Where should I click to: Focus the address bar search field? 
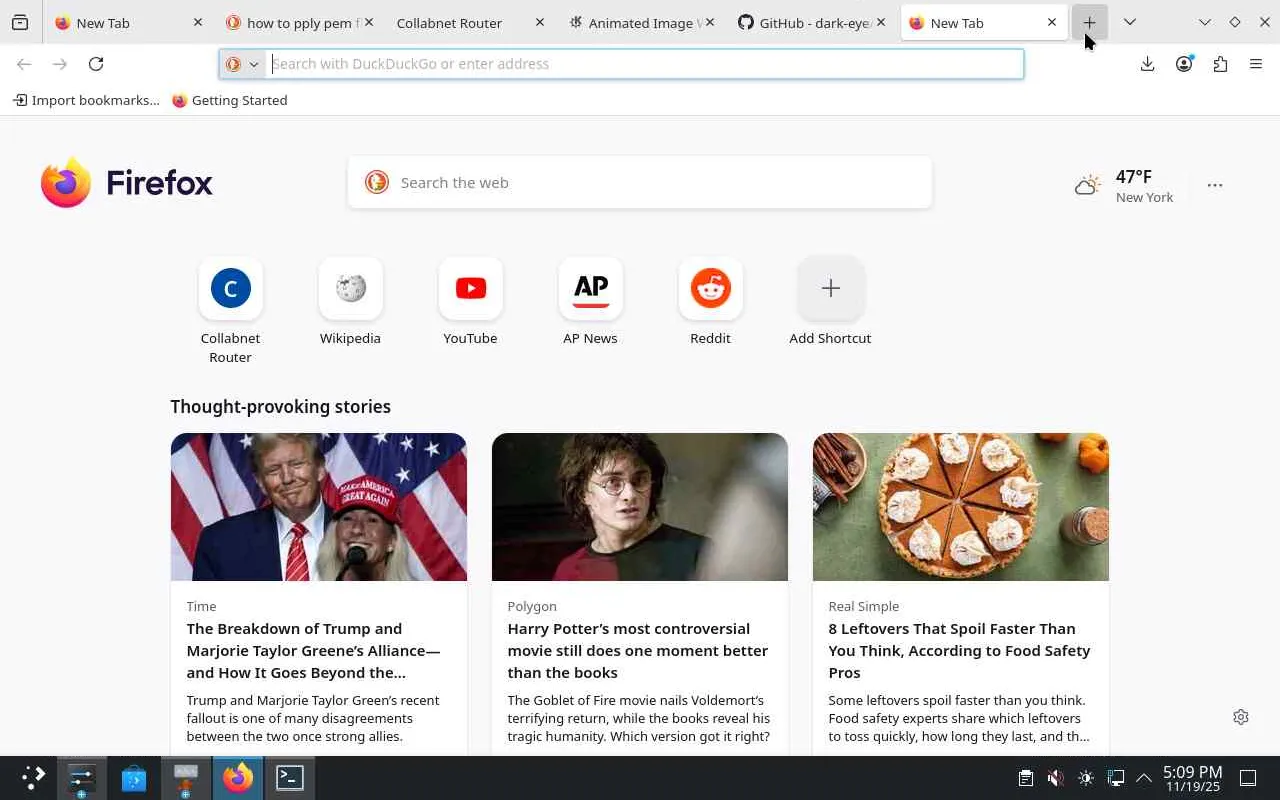[646, 64]
